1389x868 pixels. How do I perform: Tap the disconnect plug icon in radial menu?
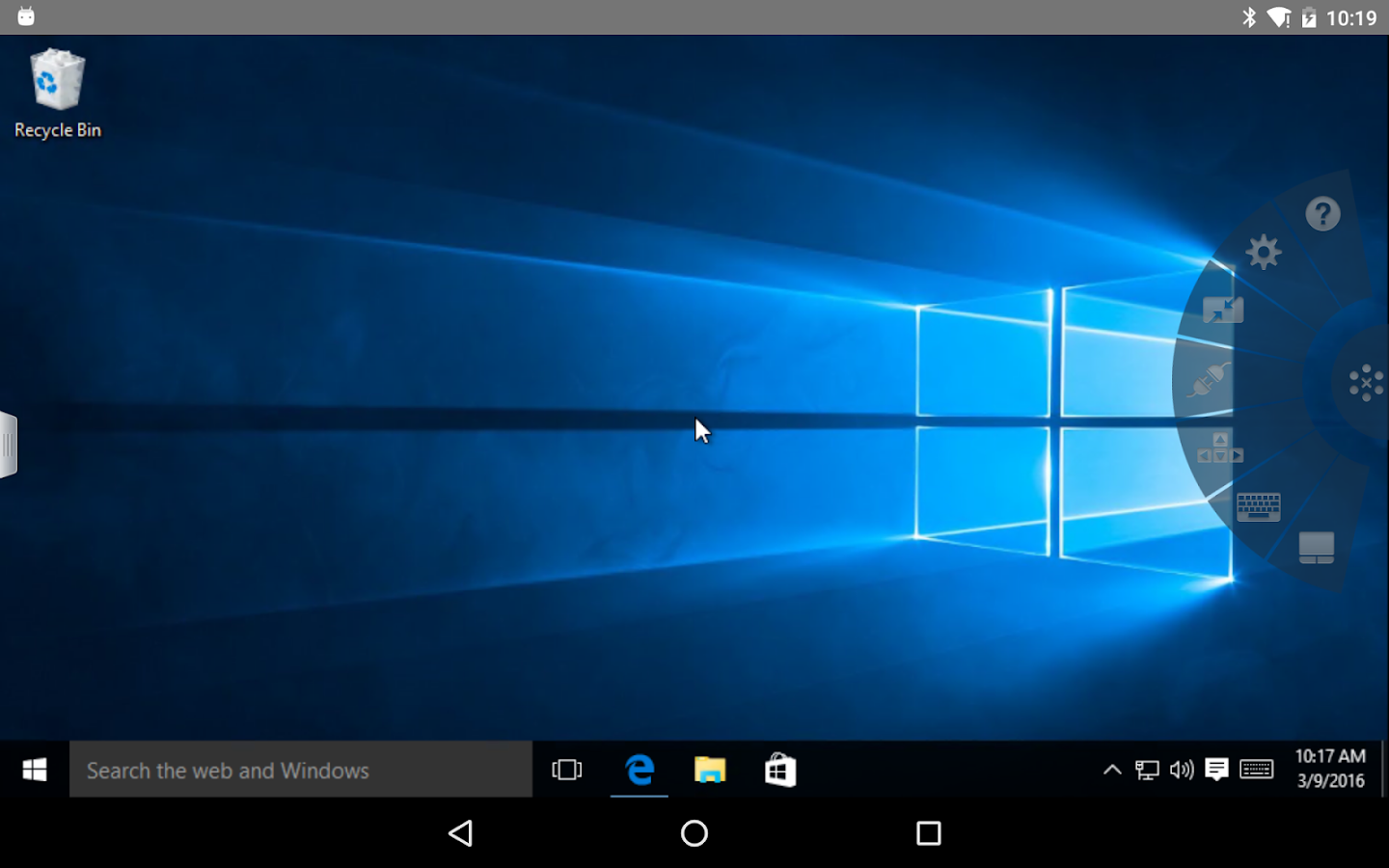tap(1210, 380)
